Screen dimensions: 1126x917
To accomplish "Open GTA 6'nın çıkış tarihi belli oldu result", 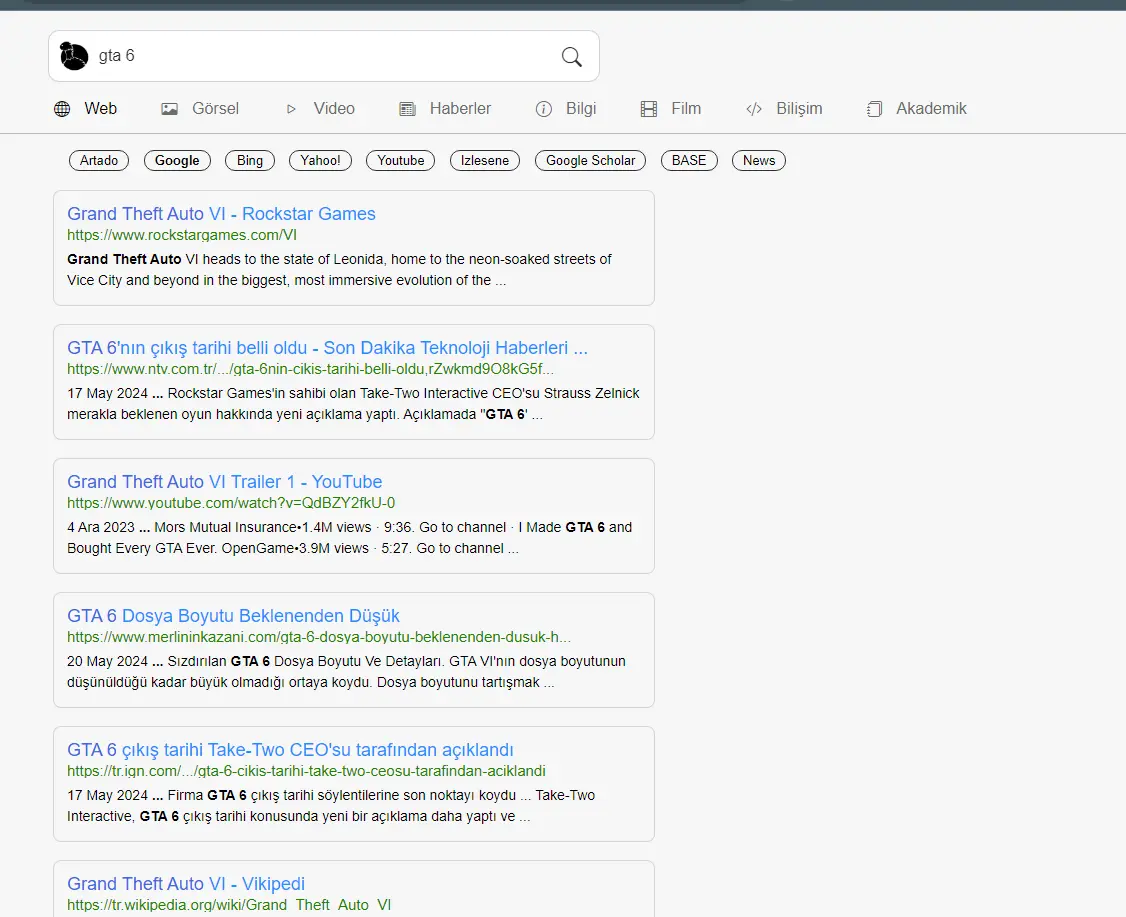I will [x=327, y=348].
